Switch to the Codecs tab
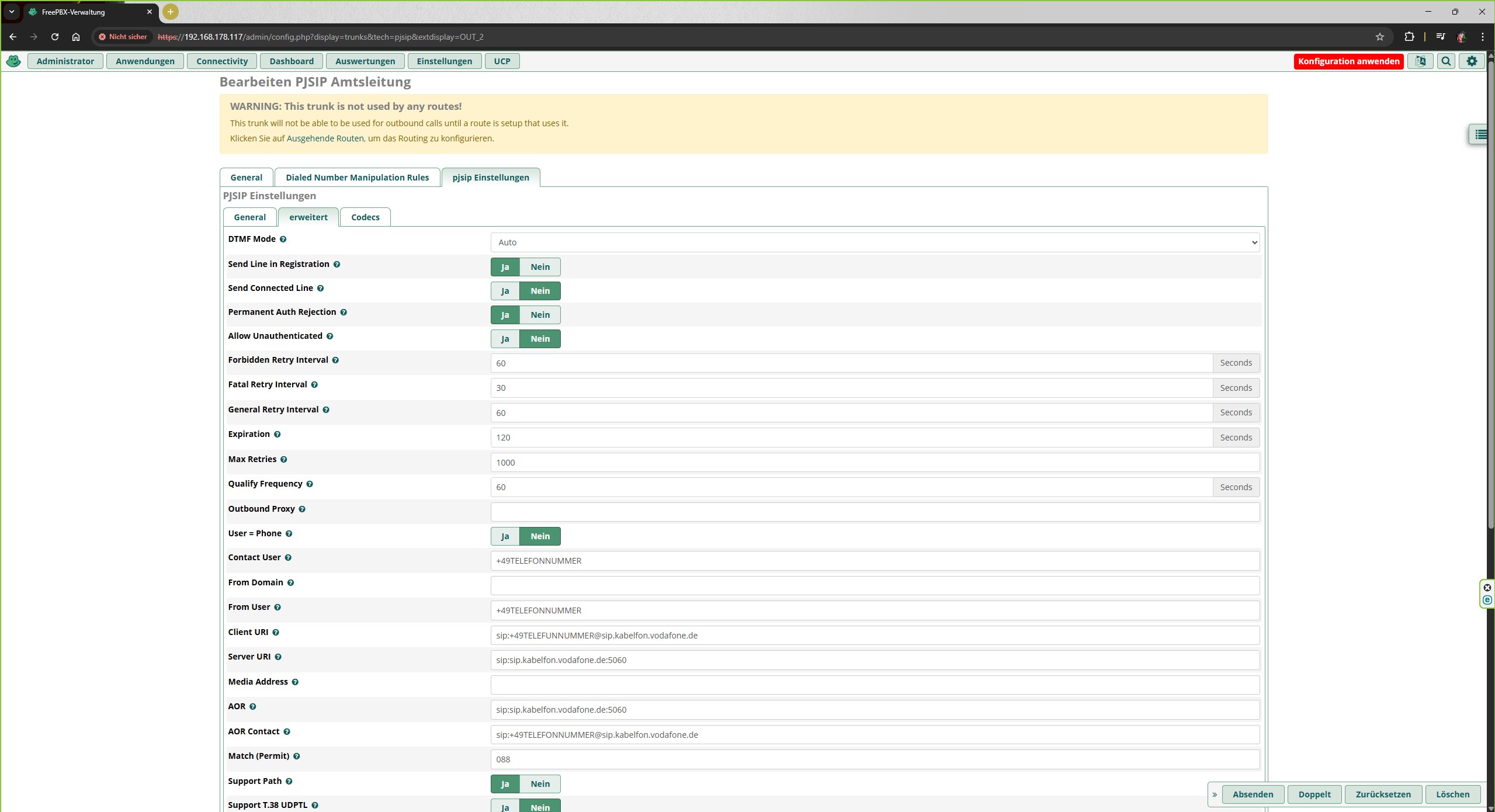Image resolution: width=1495 pixels, height=812 pixels. [x=365, y=217]
